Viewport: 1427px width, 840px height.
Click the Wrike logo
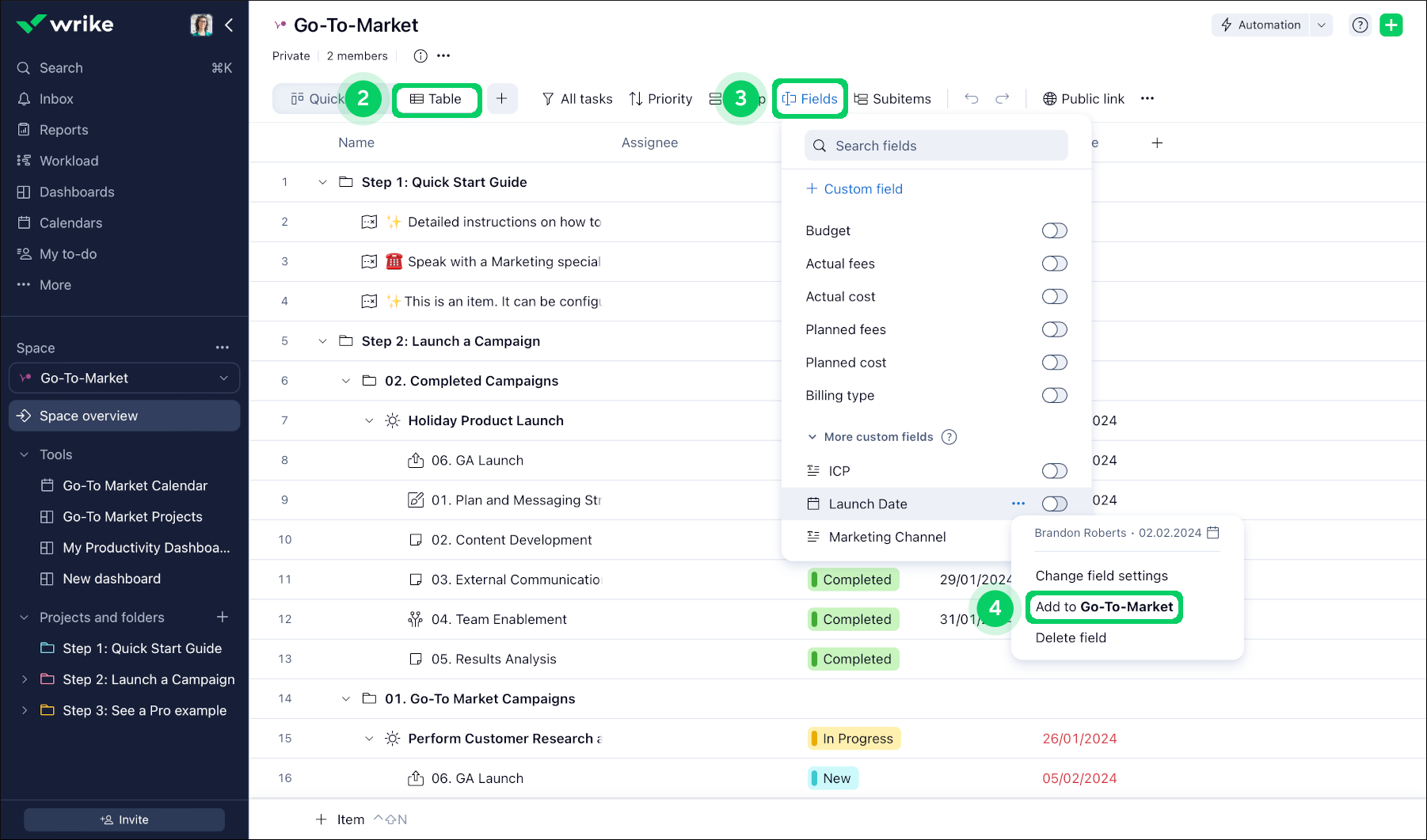pos(65,25)
